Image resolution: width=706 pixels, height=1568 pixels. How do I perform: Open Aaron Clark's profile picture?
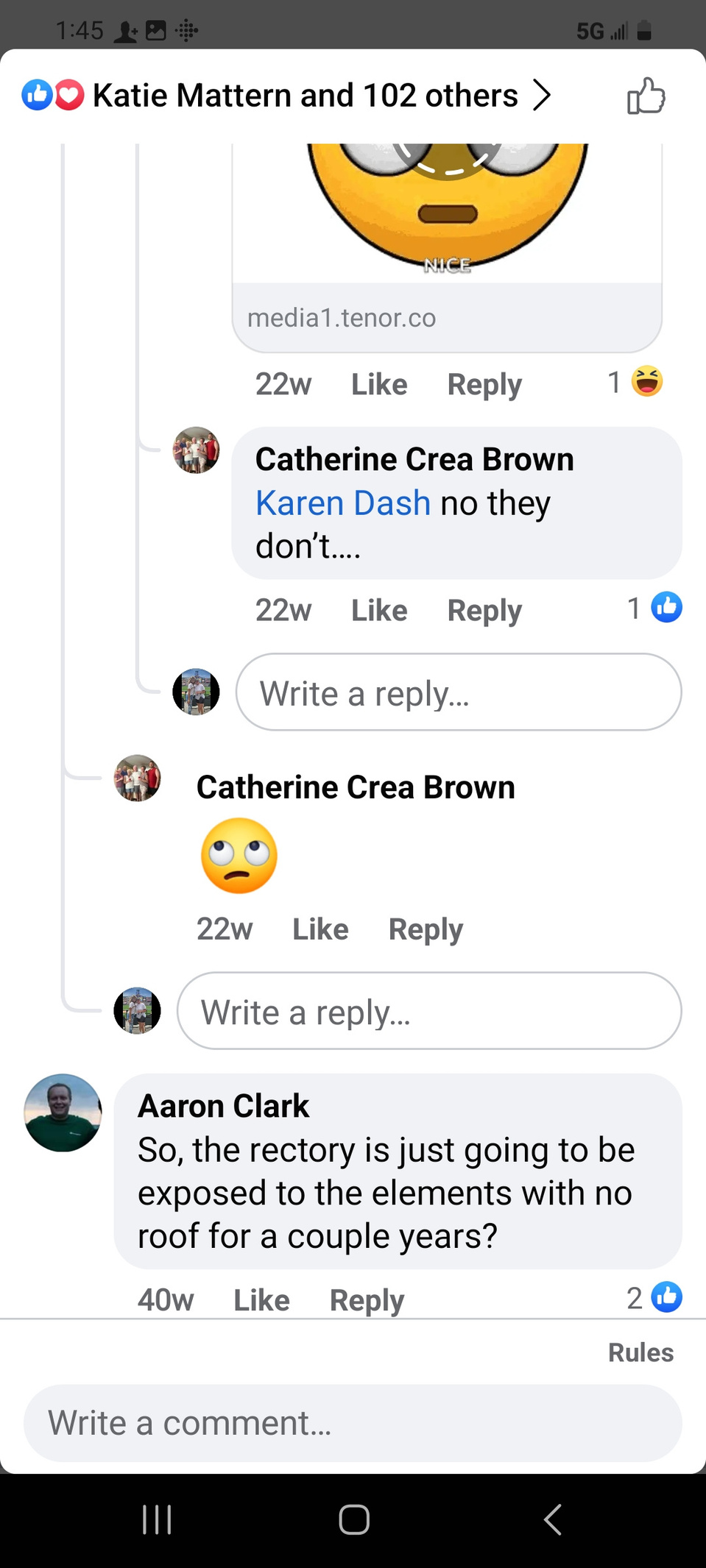pos(63,1113)
